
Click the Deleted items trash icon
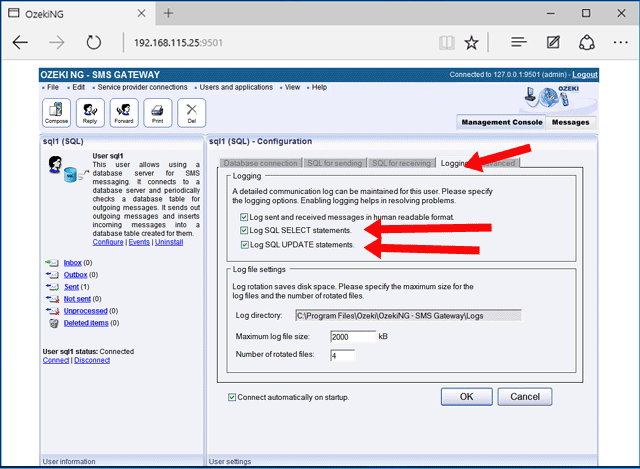[53, 323]
